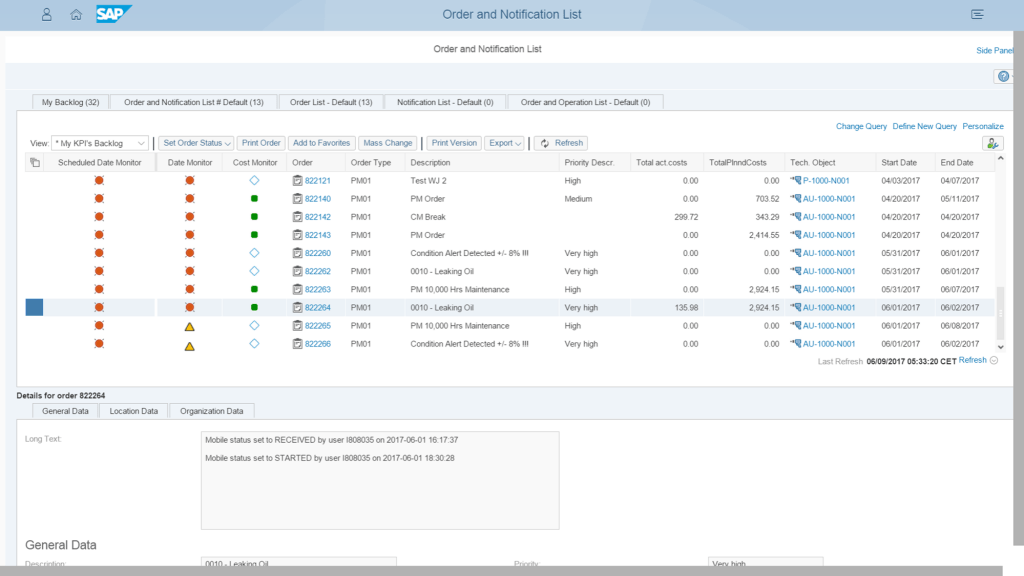This screenshot has width=1024, height=576.
Task: Click the green cost monitor square for 822142
Action: [255, 217]
